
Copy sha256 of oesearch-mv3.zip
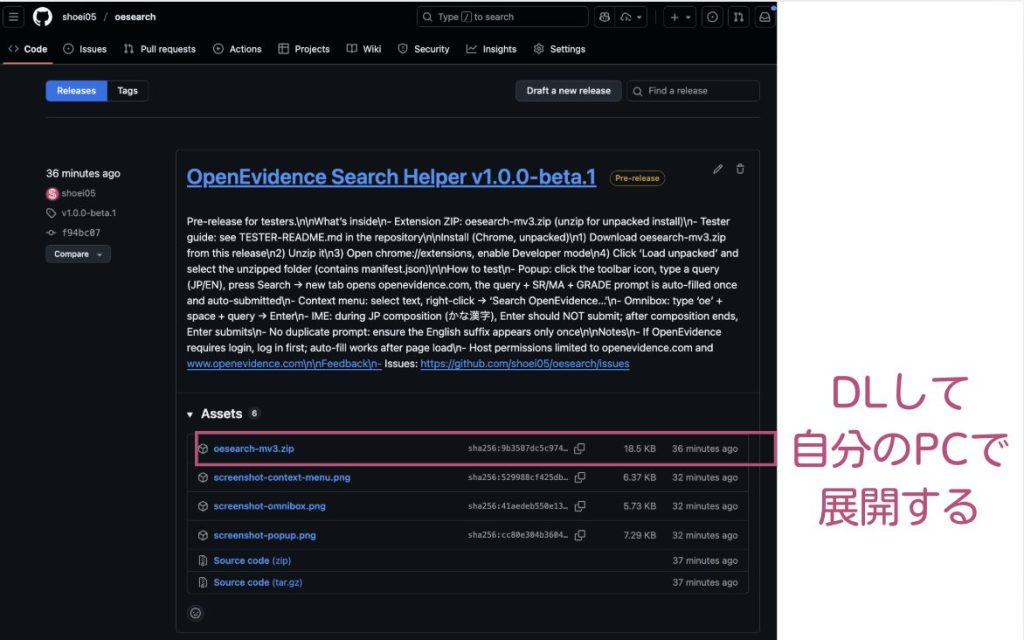point(580,449)
